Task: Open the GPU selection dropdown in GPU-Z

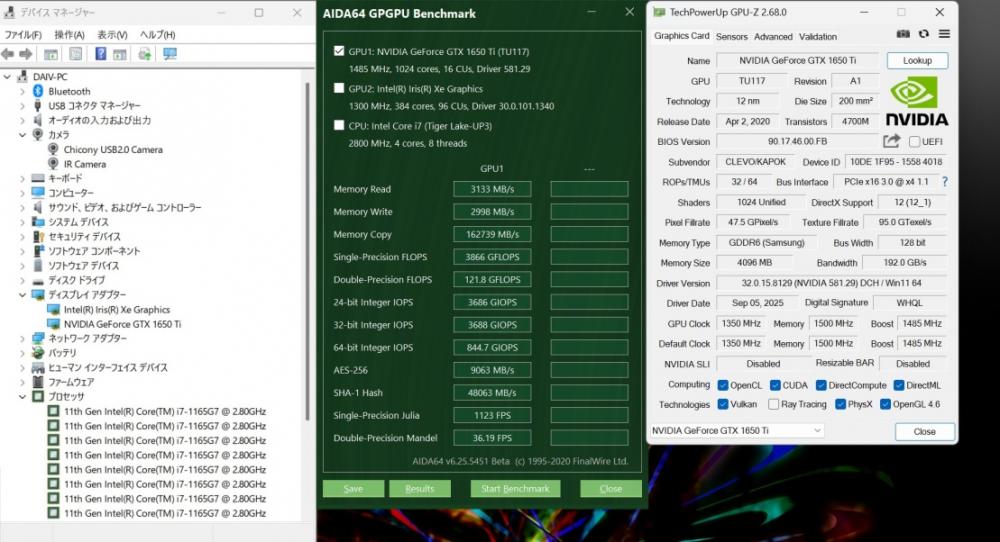Action: pos(817,431)
